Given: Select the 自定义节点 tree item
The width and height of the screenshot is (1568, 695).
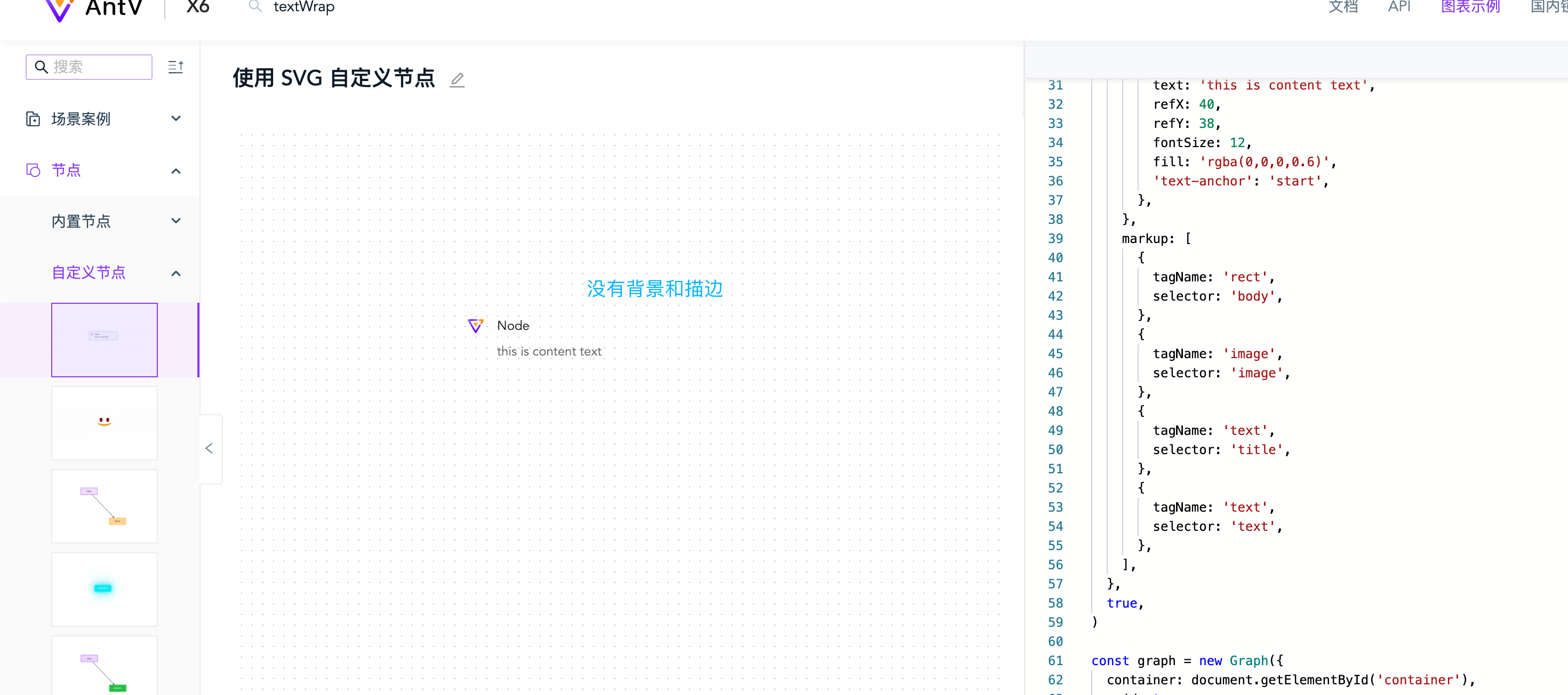Looking at the screenshot, I should point(100,272).
